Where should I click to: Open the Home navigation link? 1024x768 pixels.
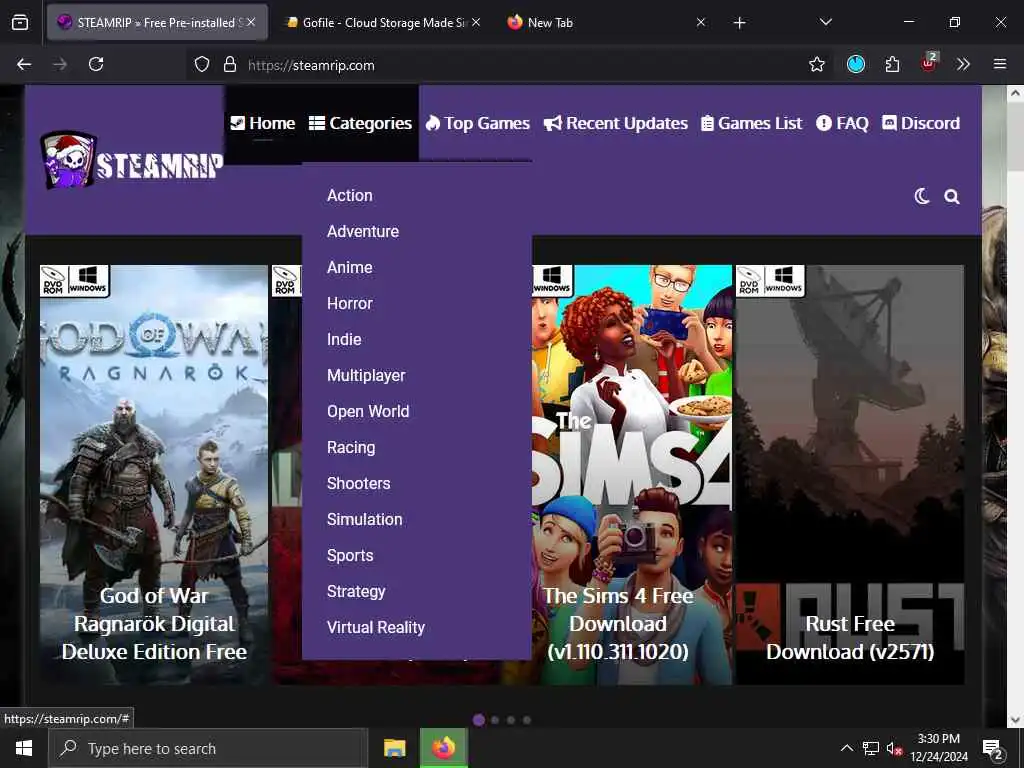pyautogui.click(x=263, y=123)
